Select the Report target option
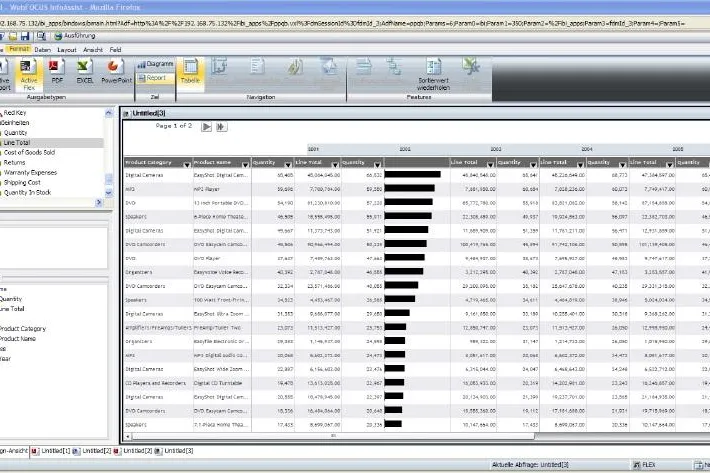This screenshot has height=473, width=710. click(155, 78)
